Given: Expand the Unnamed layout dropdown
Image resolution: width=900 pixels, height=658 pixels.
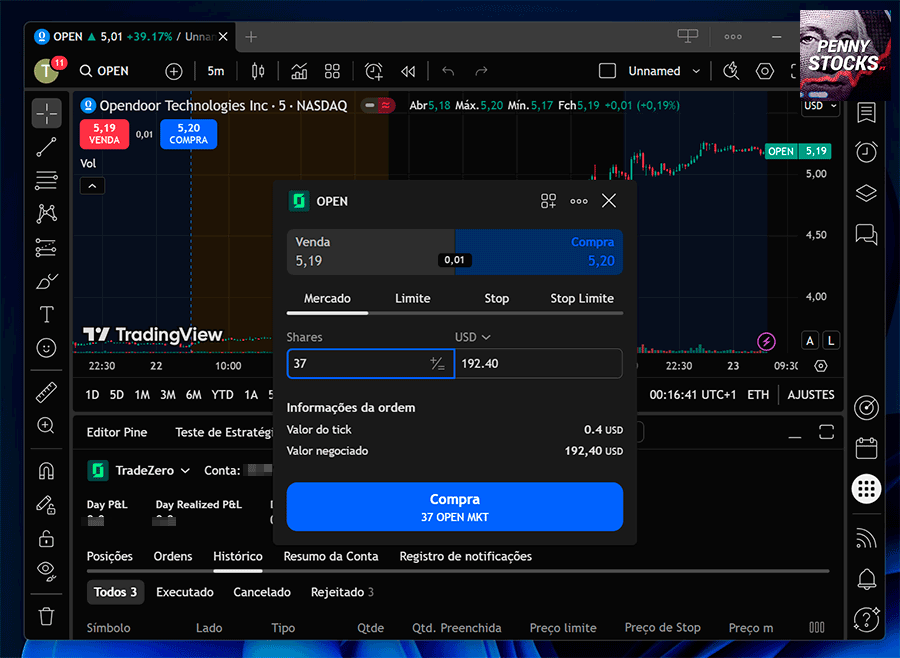Looking at the screenshot, I should click(x=696, y=71).
